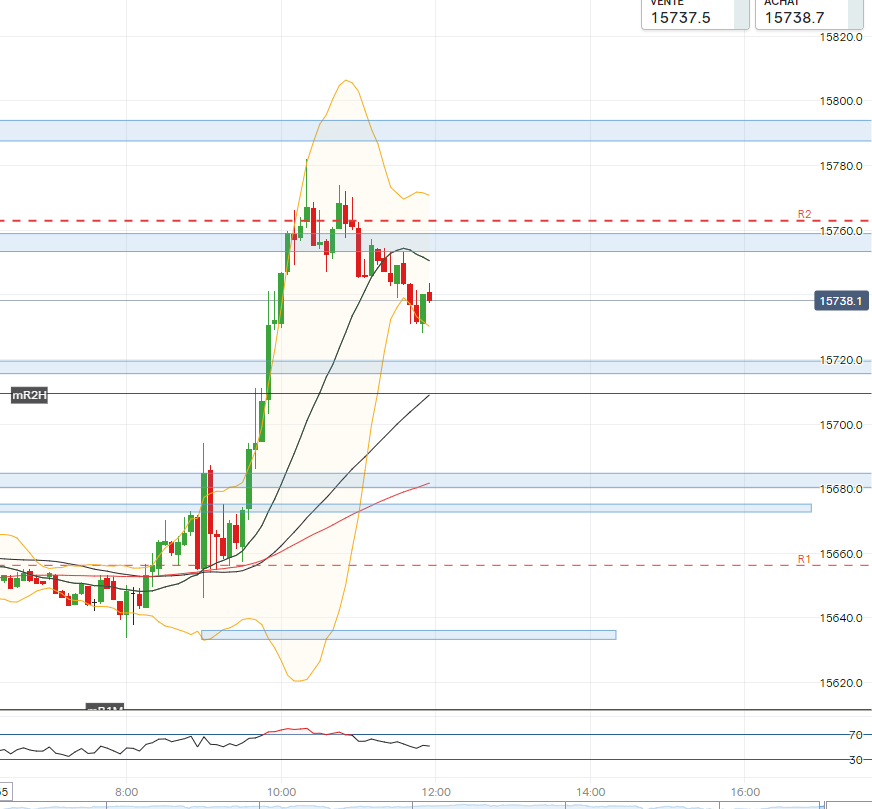Screen dimensions: 872x809
Task: Click the ACHAT 15738.7 buy button
Action: click(x=809, y=13)
